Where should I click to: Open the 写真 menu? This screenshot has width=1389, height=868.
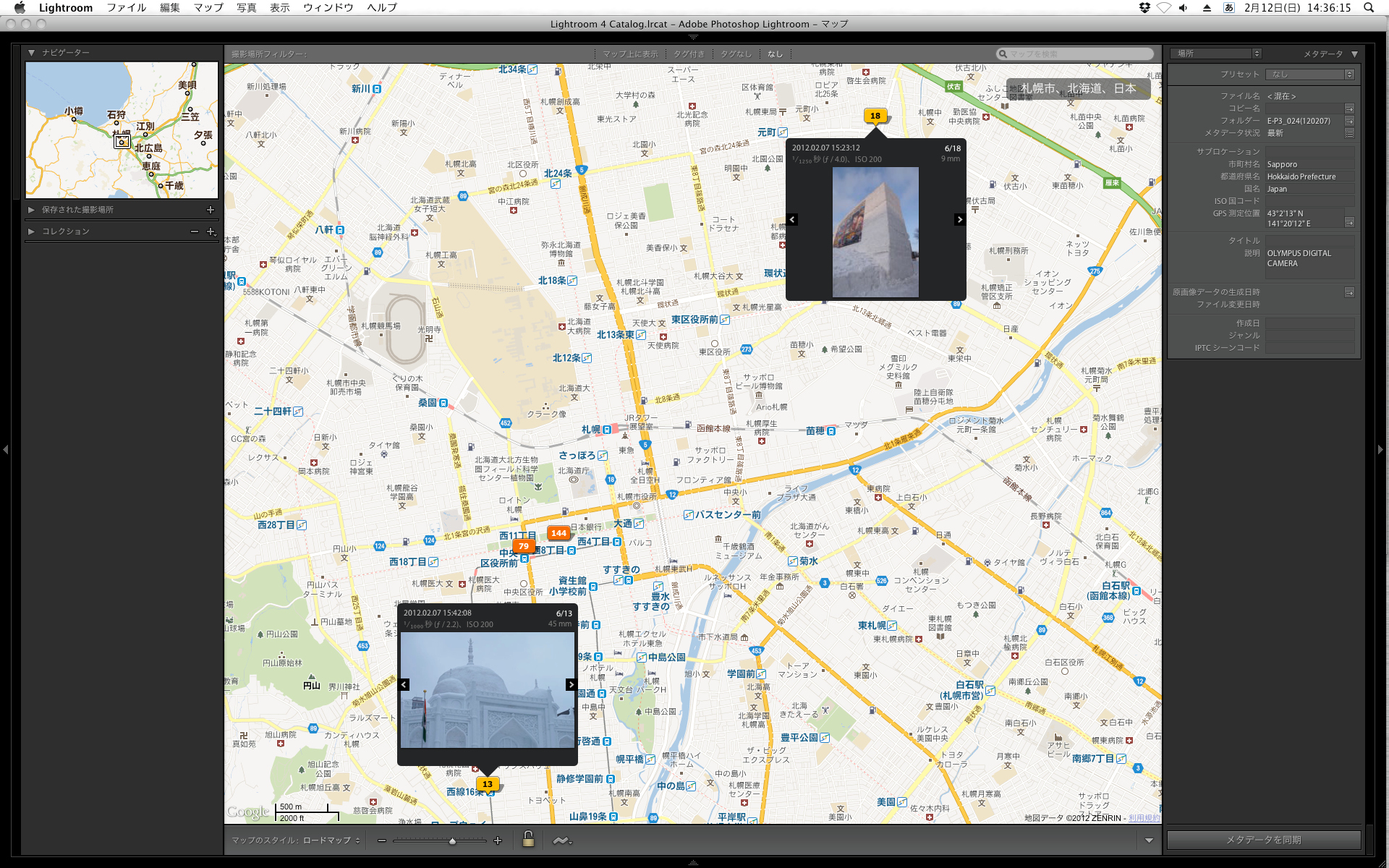[246, 7]
